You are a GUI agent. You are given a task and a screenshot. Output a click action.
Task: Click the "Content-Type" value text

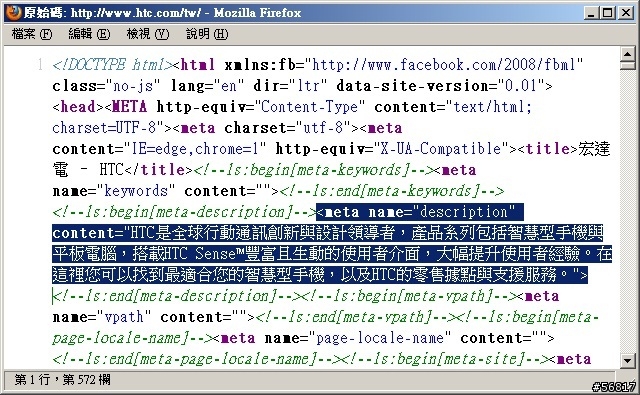(x=309, y=107)
